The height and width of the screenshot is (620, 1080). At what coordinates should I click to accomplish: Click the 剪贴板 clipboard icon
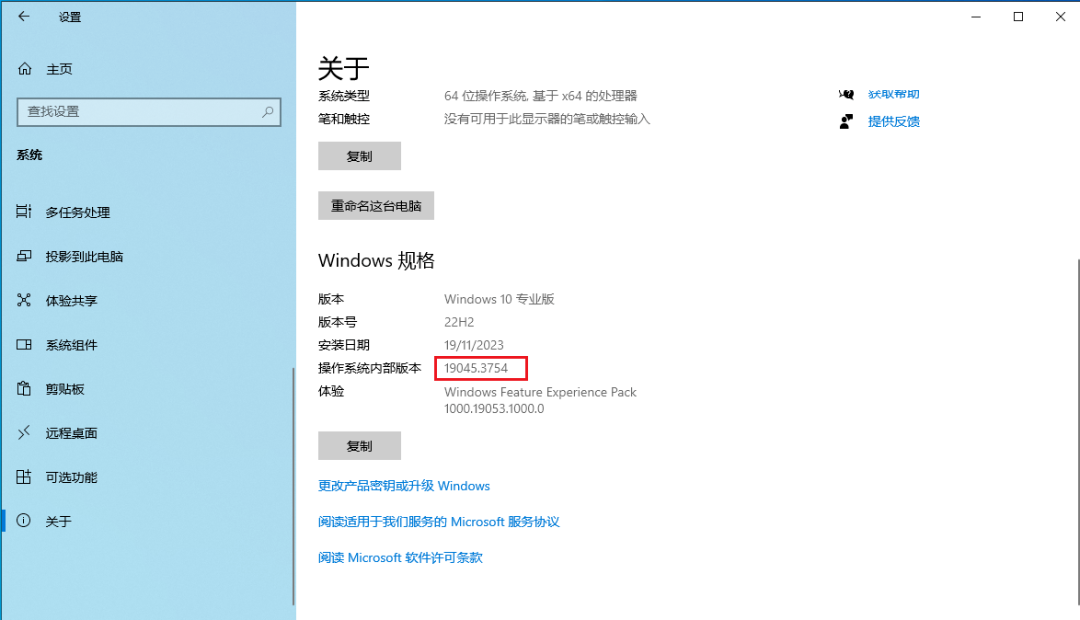24,389
